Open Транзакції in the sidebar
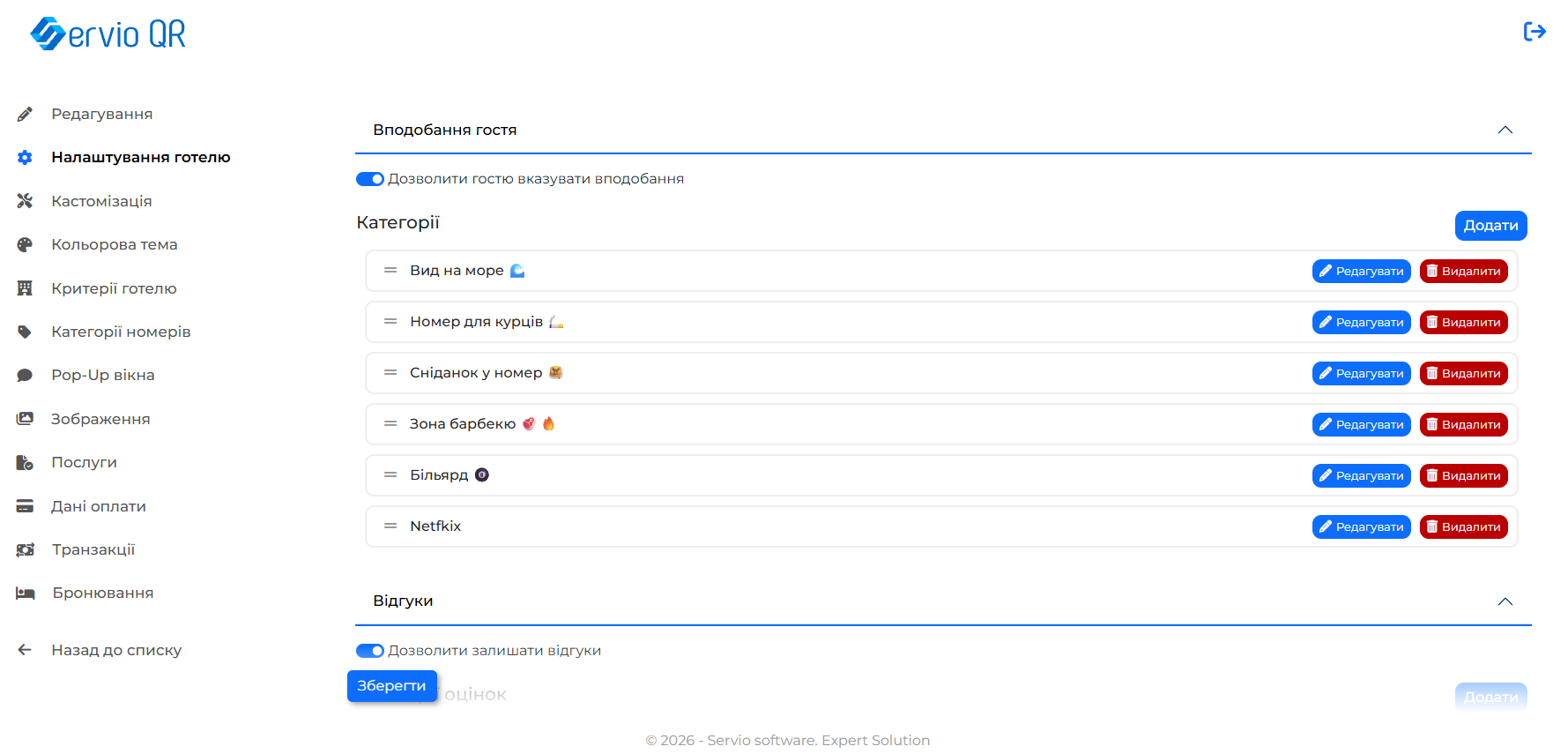This screenshot has height=754, width=1568. [93, 549]
